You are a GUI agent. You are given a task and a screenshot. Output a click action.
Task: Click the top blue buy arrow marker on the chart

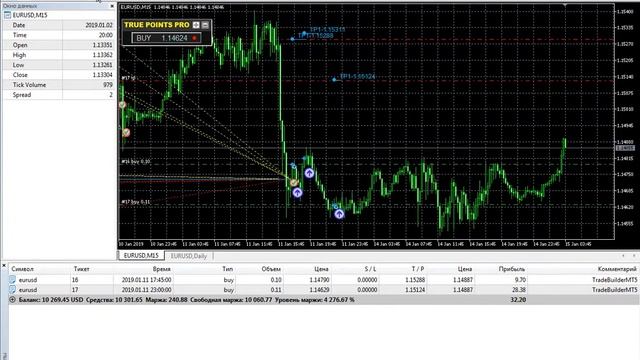click(x=309, y=173)
